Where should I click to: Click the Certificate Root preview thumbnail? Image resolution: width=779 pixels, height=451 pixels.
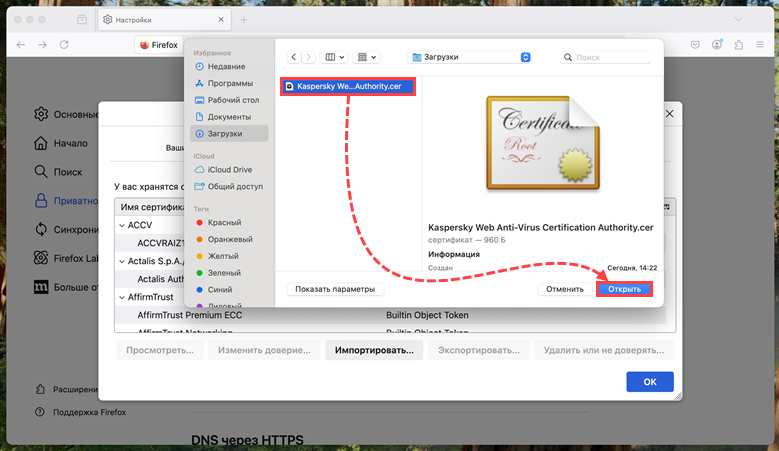(543, 143)
